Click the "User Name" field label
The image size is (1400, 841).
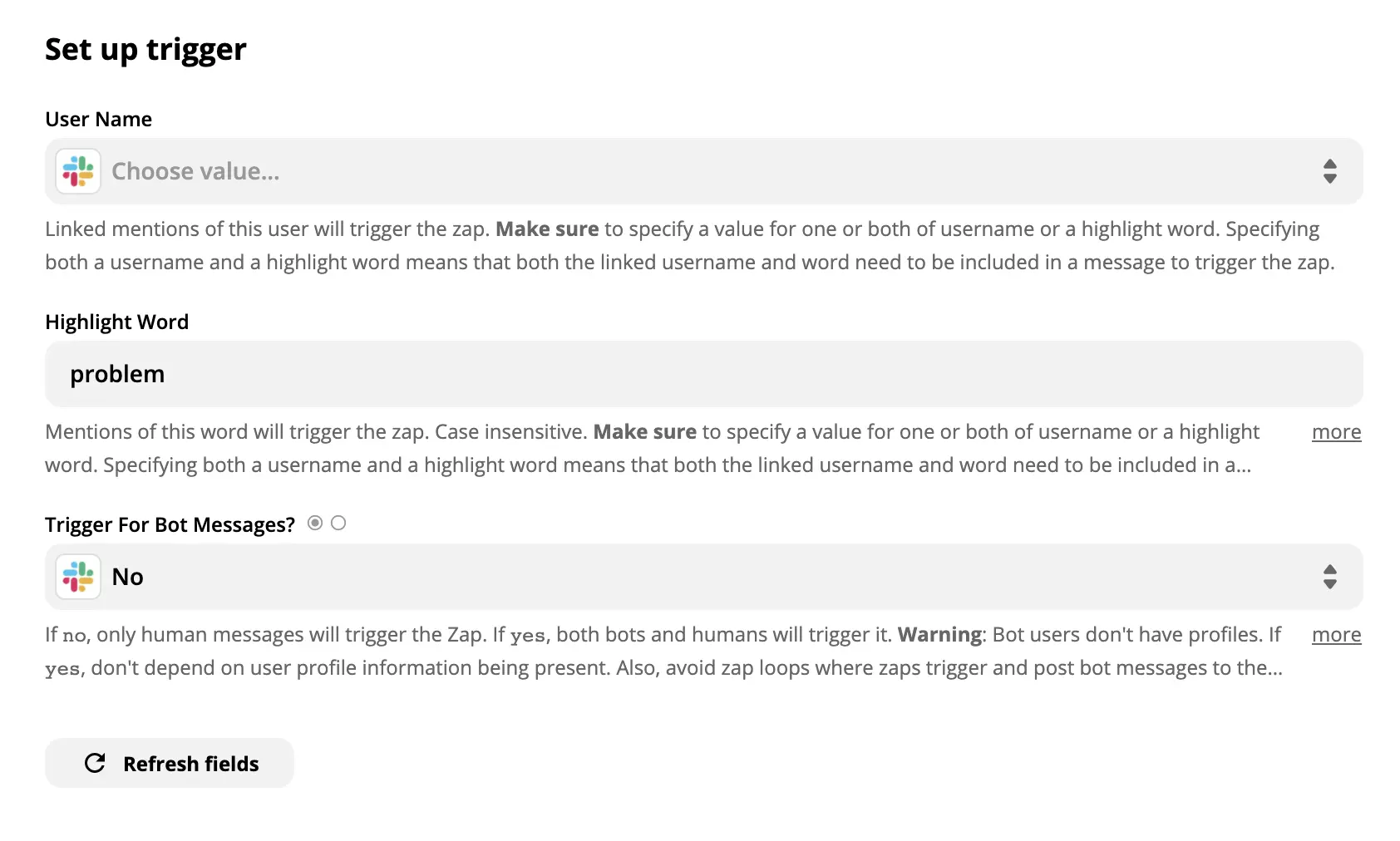pos(98,119)
